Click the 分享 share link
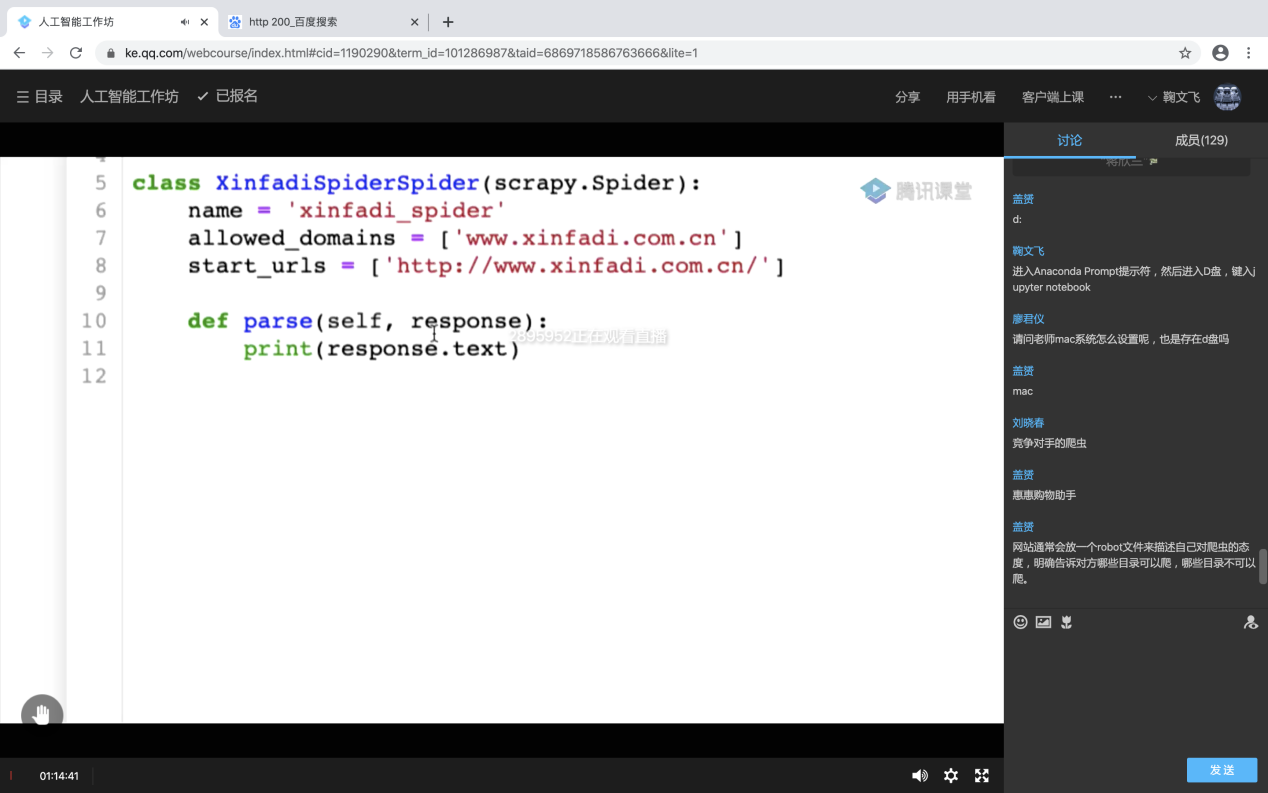 click(907, 97)
